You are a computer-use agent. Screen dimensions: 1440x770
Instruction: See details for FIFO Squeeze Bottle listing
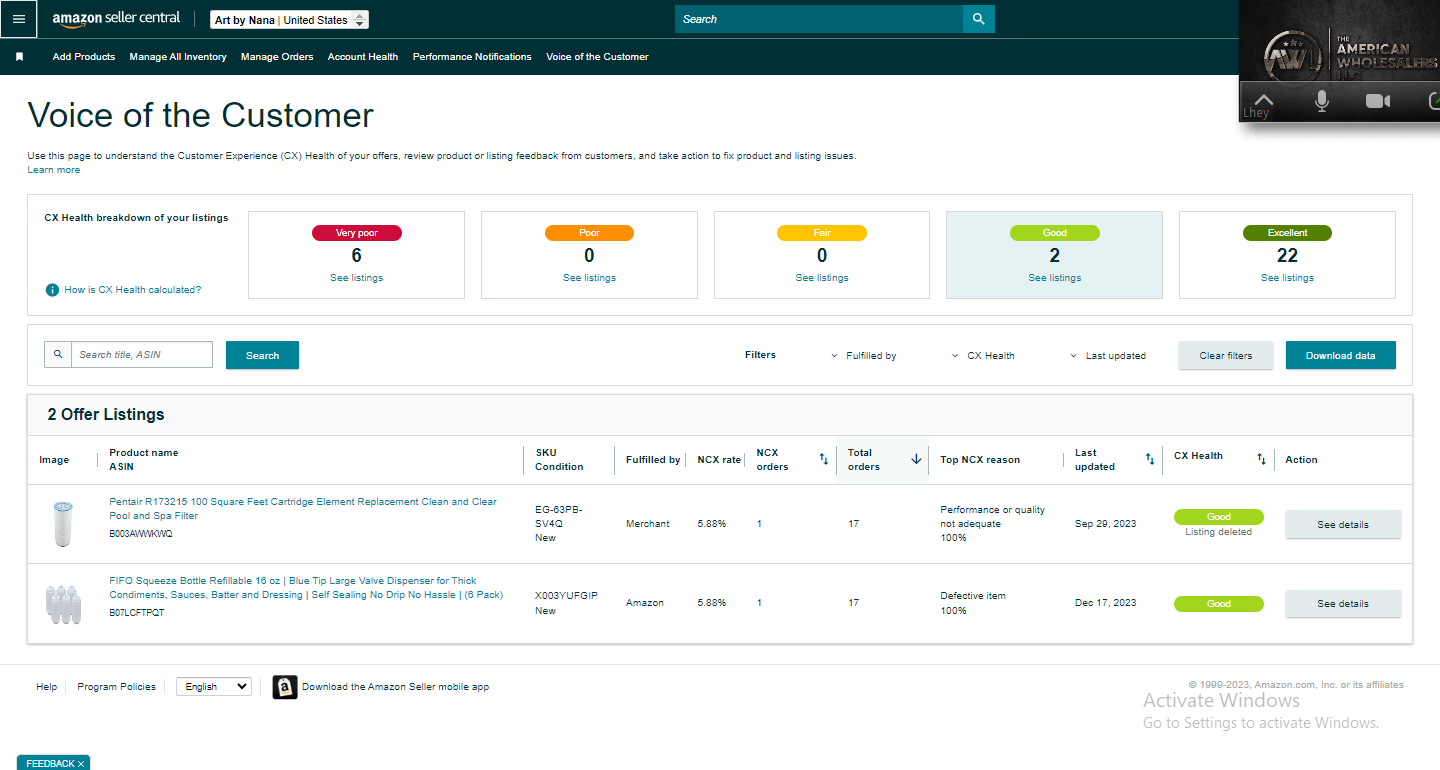click(1343, 603)
